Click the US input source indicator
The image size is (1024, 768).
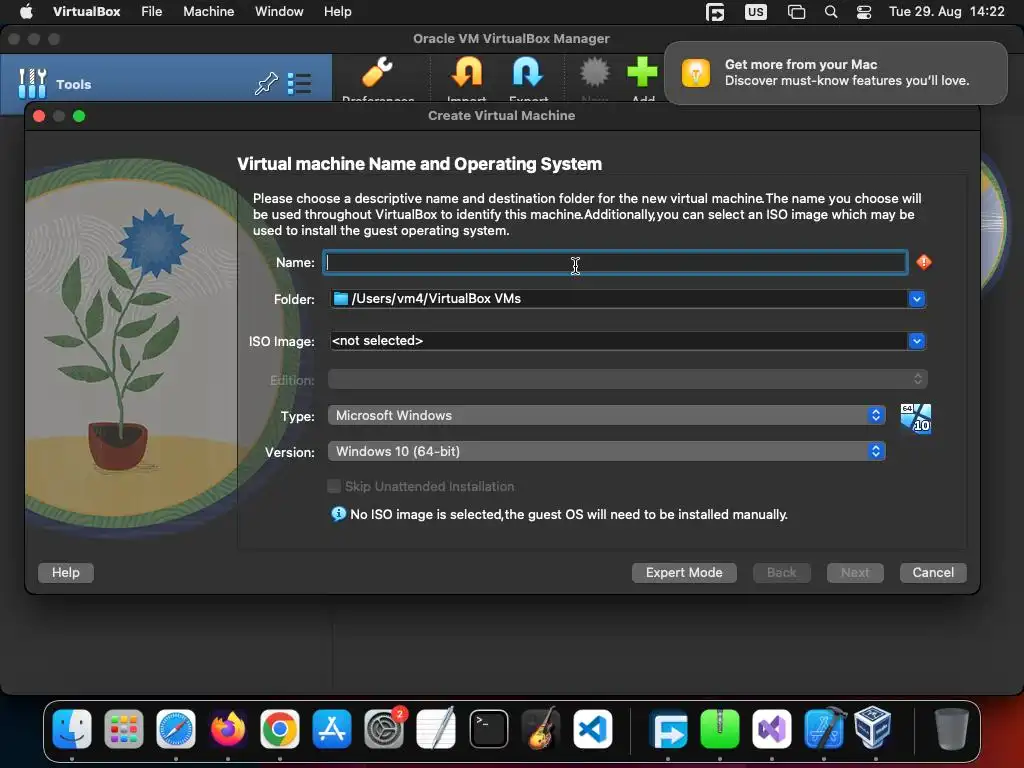(x=756, y=12)
